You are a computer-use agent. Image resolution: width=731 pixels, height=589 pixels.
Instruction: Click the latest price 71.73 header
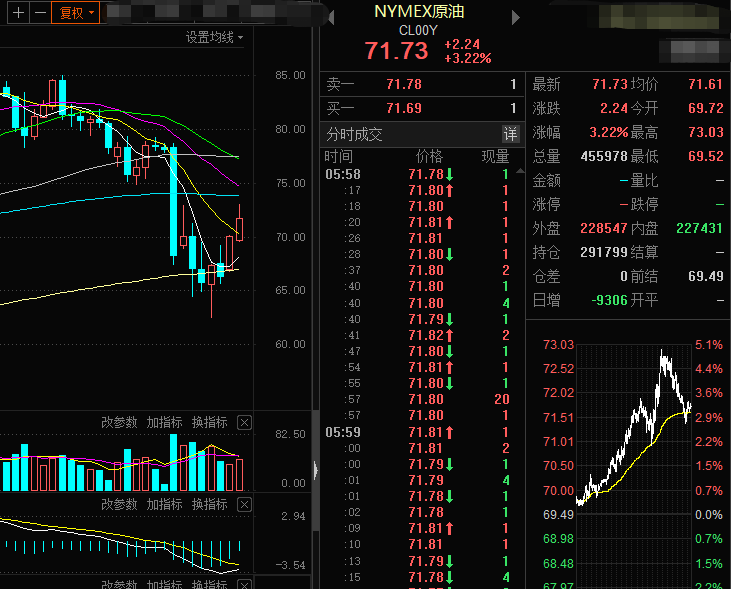click(397, 50)
